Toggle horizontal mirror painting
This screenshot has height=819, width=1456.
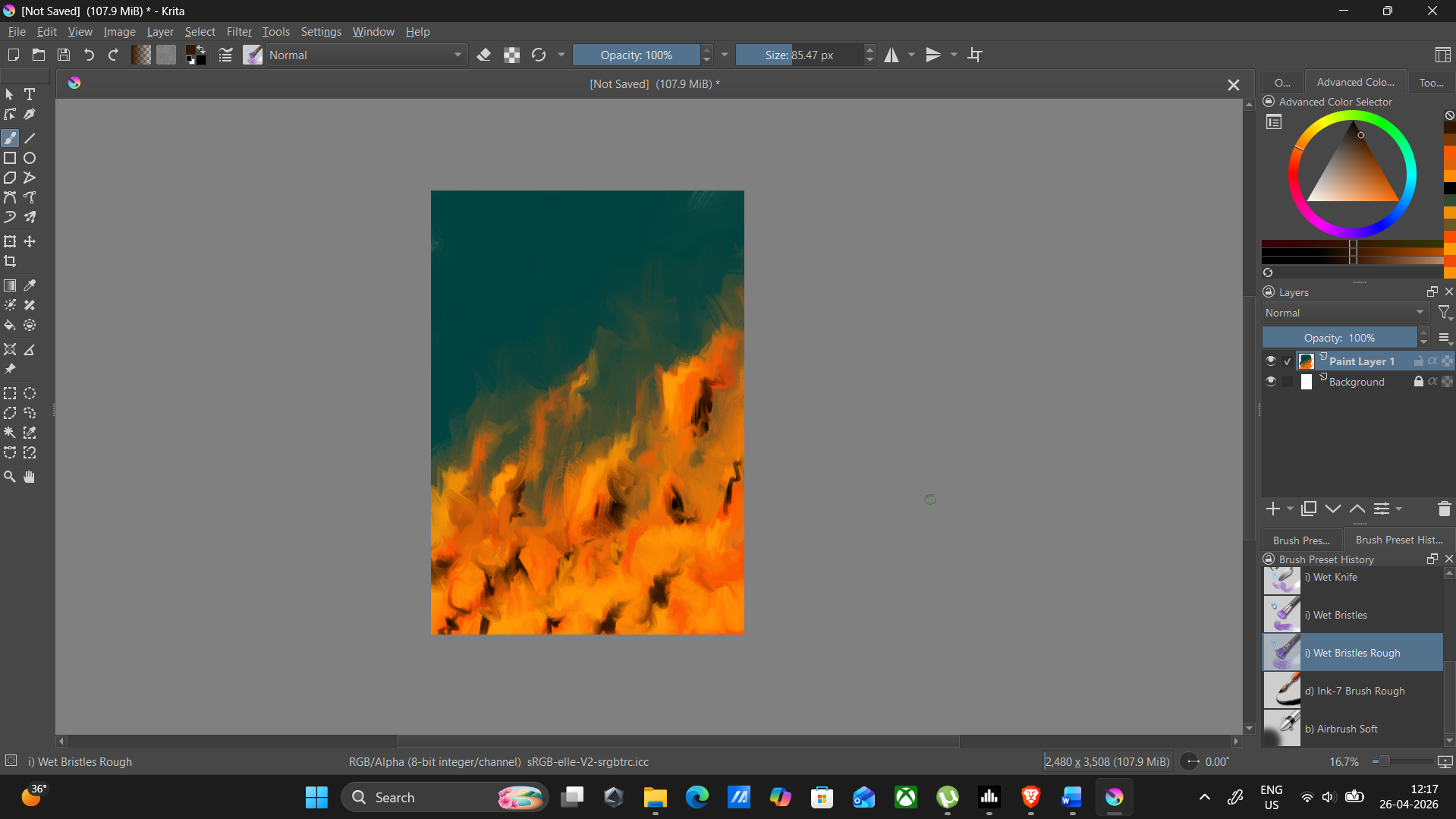[x=892, y=54]
